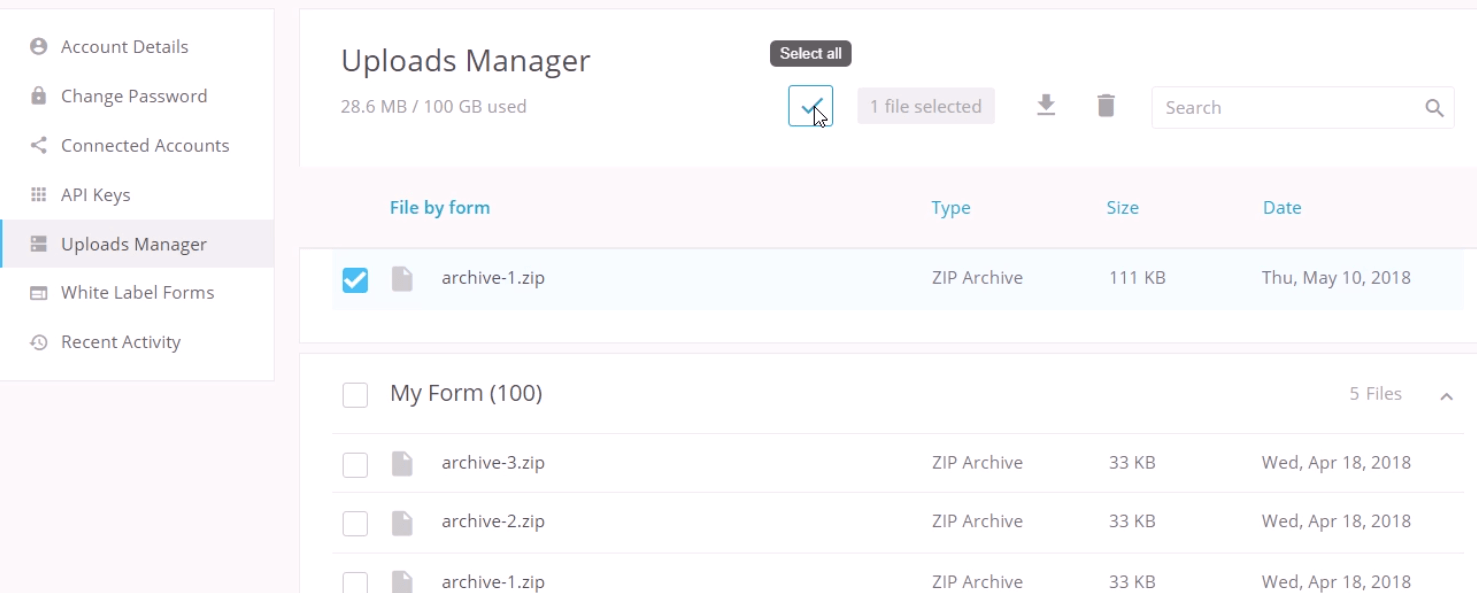Uncheck the selected archive-1.zip checkbox
This screenshot has width=1477, height=593.
pos(355,280)
